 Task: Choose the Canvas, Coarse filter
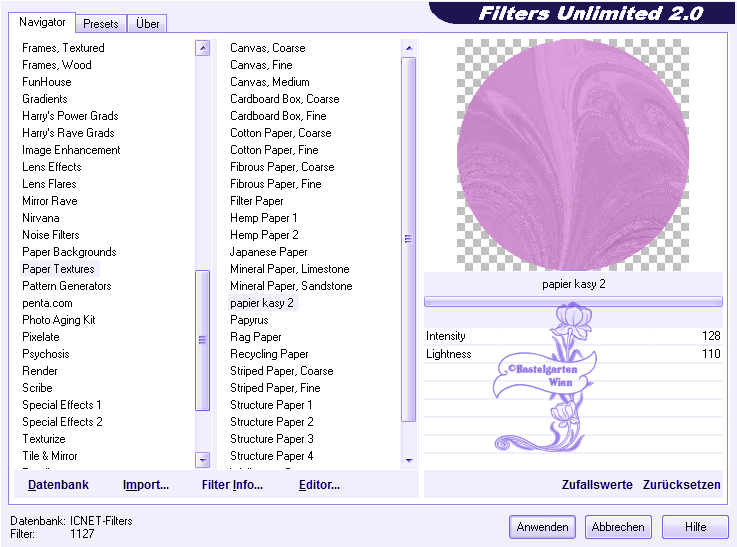pos(268,48)
